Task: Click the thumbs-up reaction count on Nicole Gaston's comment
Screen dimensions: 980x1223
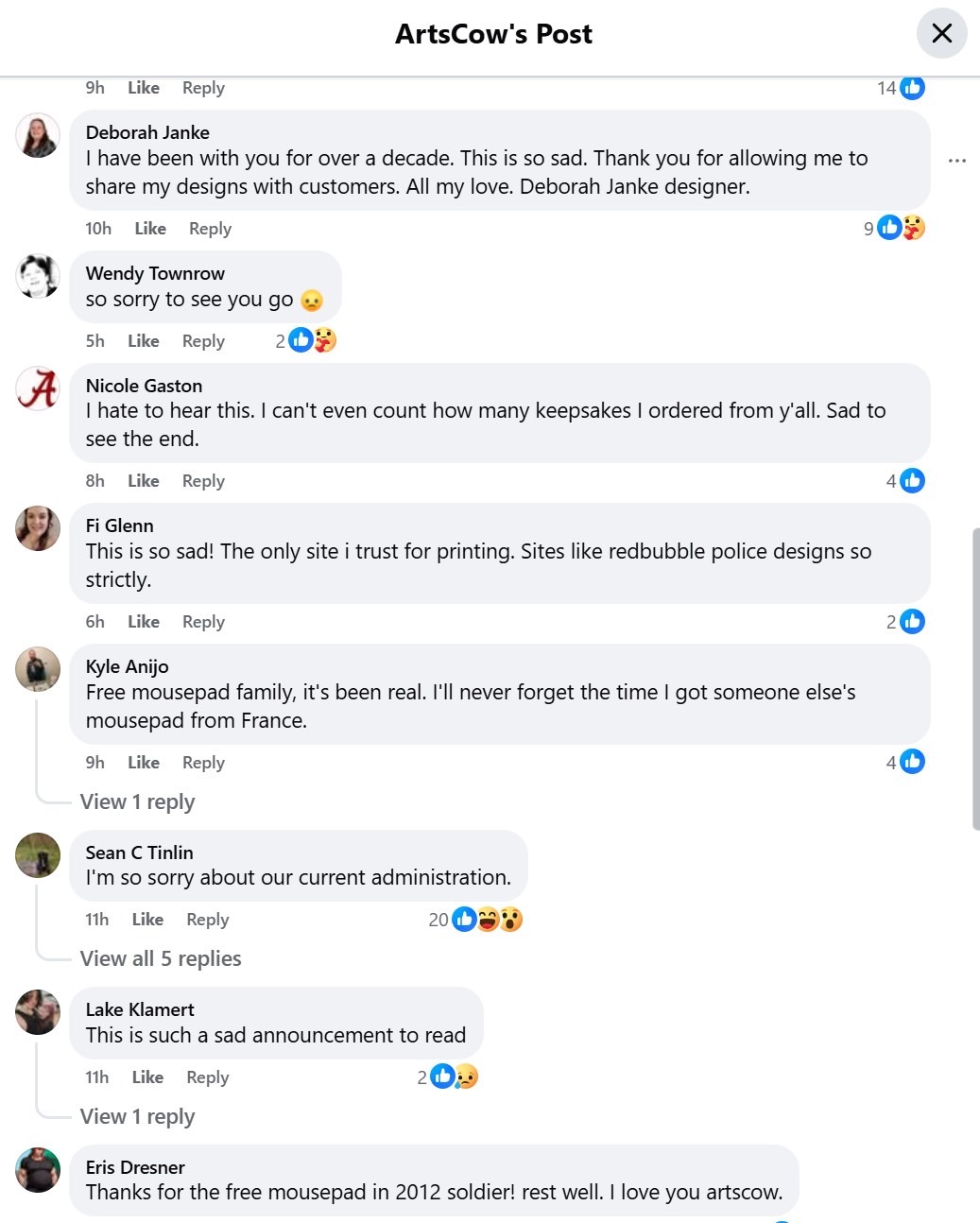Action: point(912,481)
